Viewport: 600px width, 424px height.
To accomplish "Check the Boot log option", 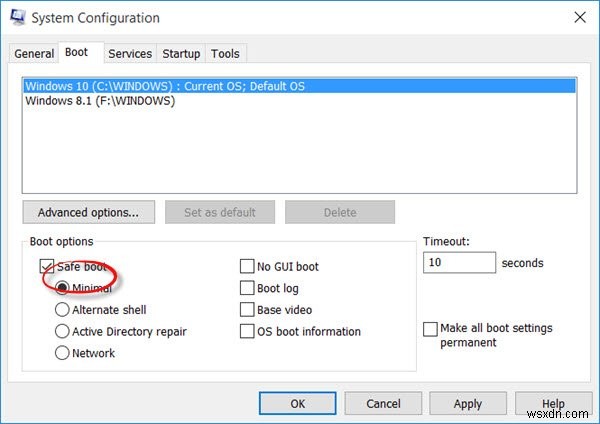I will coord(246,288).
